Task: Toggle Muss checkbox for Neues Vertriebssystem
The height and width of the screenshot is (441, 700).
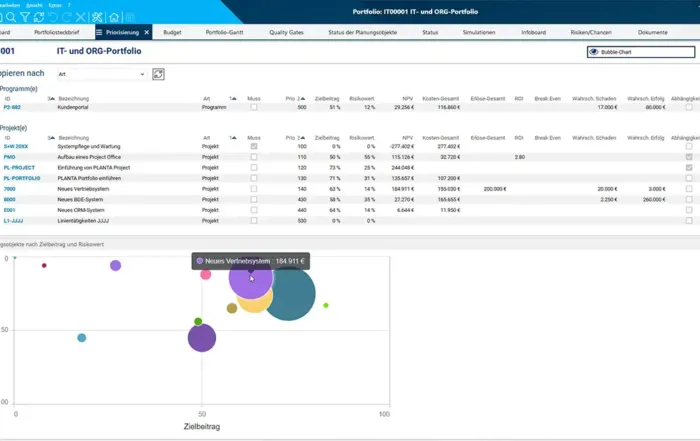Action: click(x=254, y=189)
